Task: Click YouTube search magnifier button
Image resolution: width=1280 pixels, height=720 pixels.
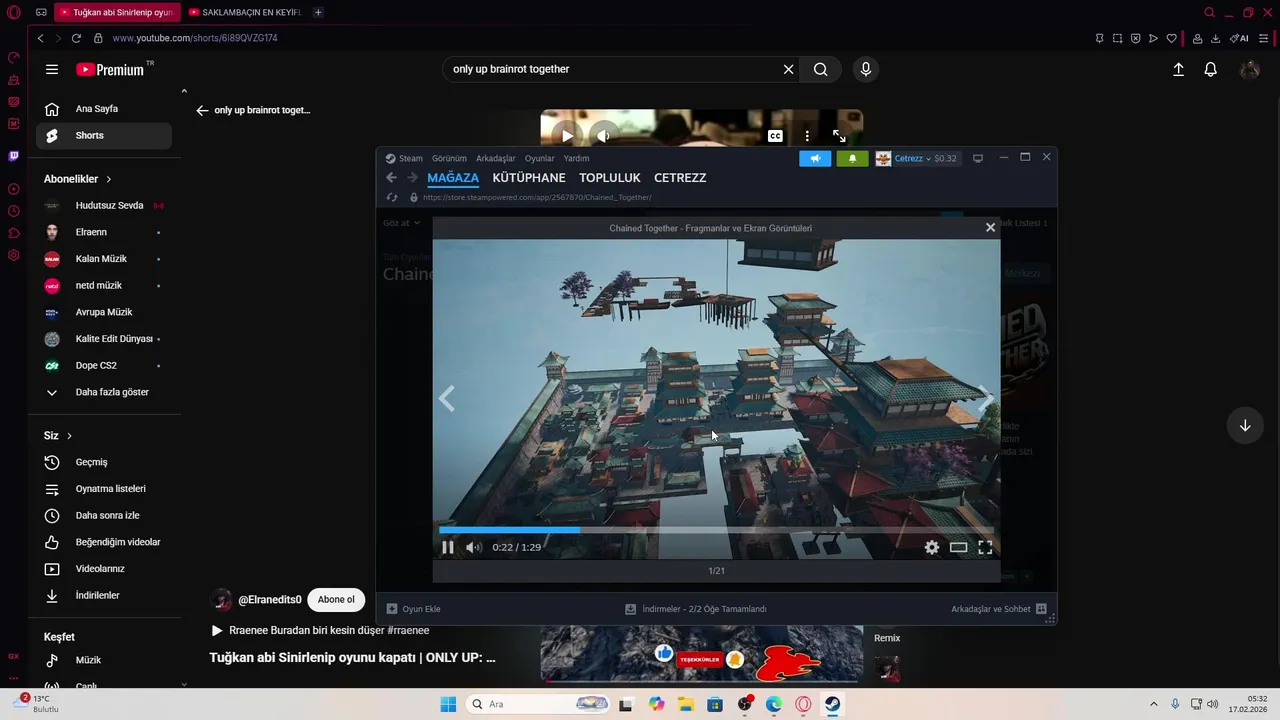Action: [x=820, y=69]
